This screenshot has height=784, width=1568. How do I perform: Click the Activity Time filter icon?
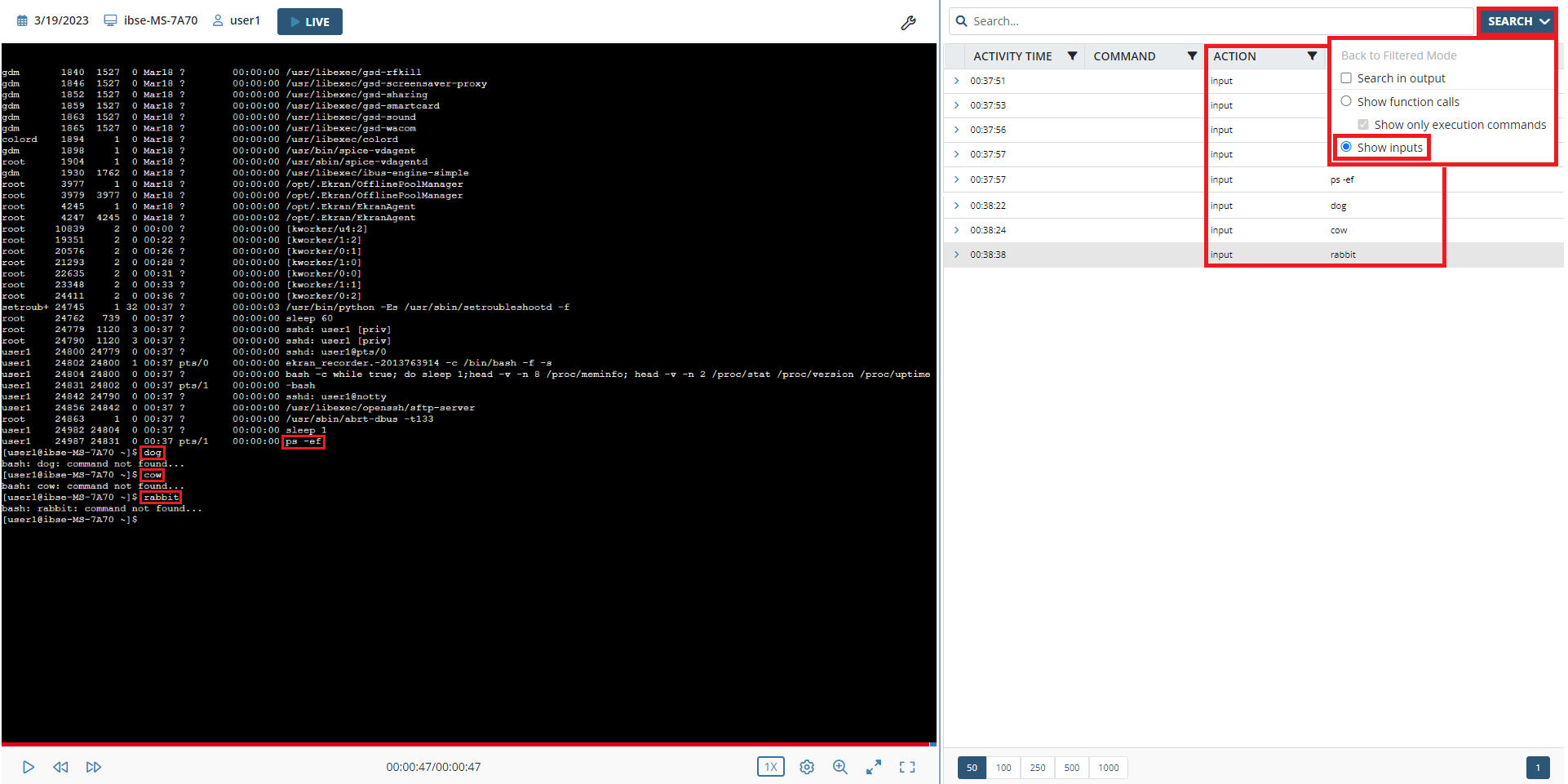click(1072, 56)
